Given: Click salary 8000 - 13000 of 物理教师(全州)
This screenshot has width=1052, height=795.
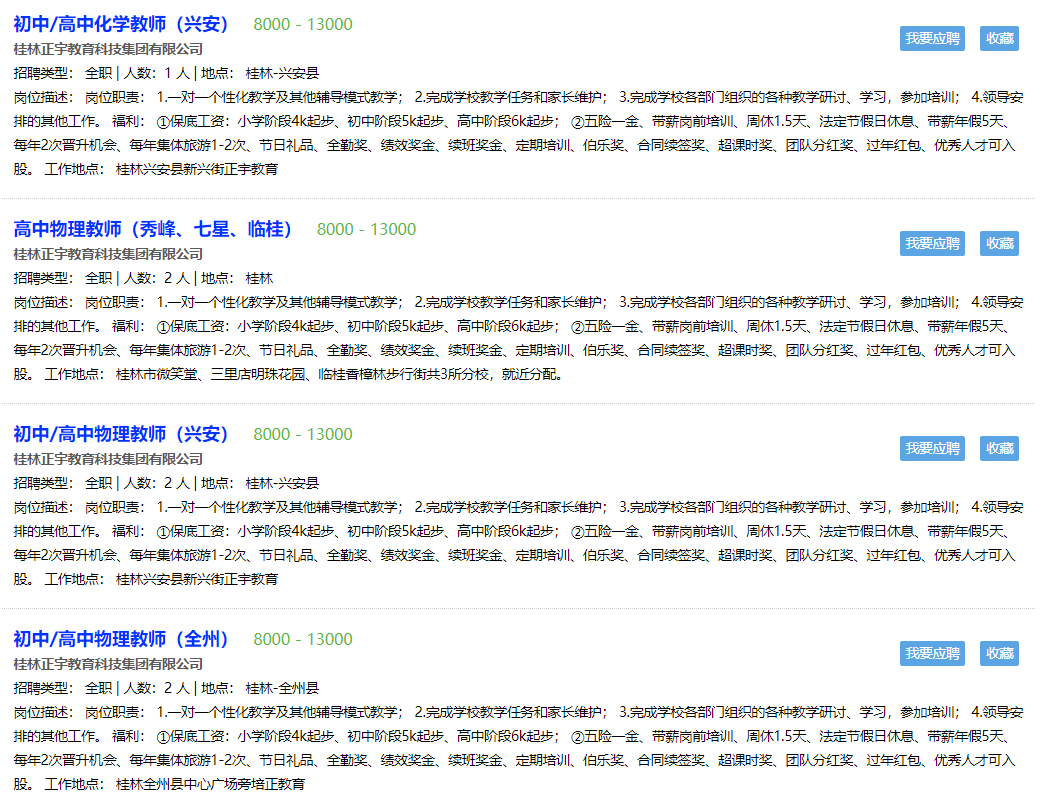Looking at the screenshot, I should click(303, 639).
